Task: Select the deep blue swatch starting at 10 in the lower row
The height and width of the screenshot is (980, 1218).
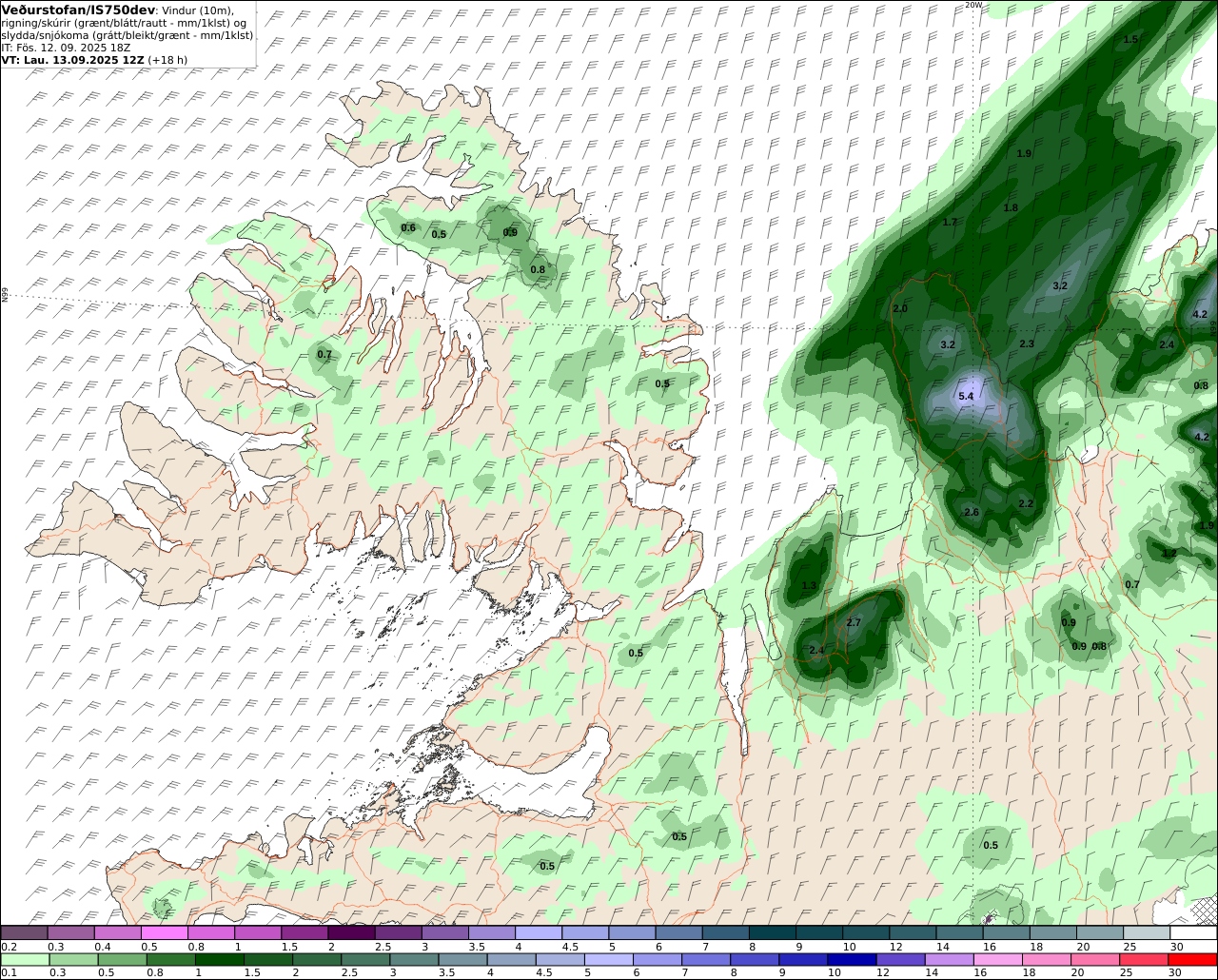Action: (852, 959)
